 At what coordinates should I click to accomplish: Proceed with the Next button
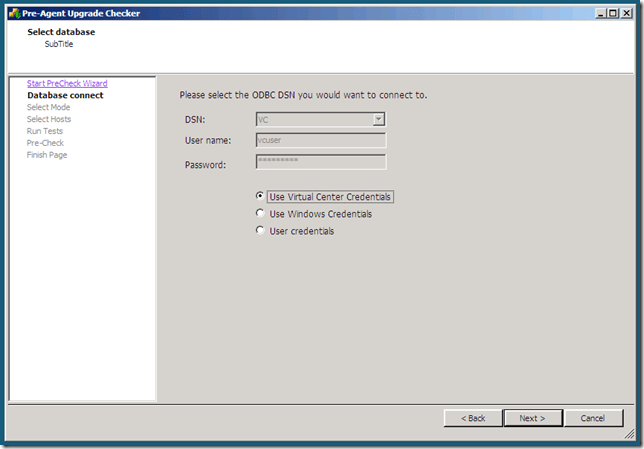pyautogui.click(x=532, y=418)
